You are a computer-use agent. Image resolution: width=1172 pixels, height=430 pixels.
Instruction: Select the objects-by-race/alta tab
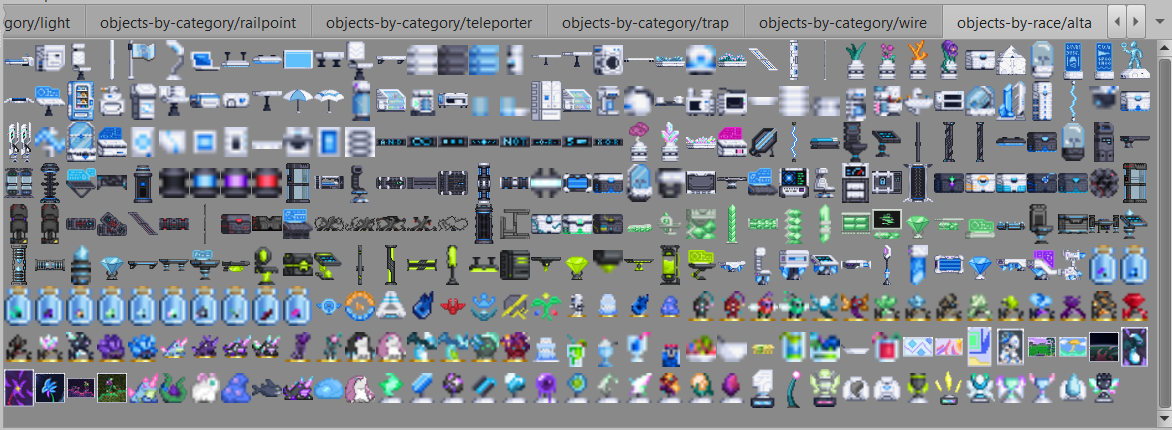point(1024,22)
